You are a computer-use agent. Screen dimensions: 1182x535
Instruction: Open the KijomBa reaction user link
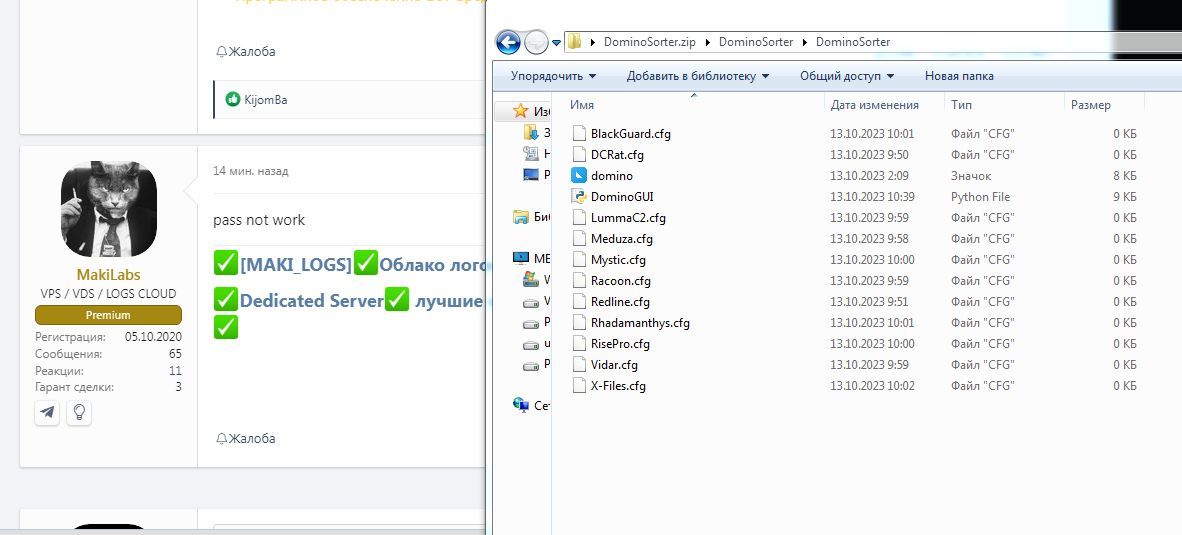click(x=265, y=99)
